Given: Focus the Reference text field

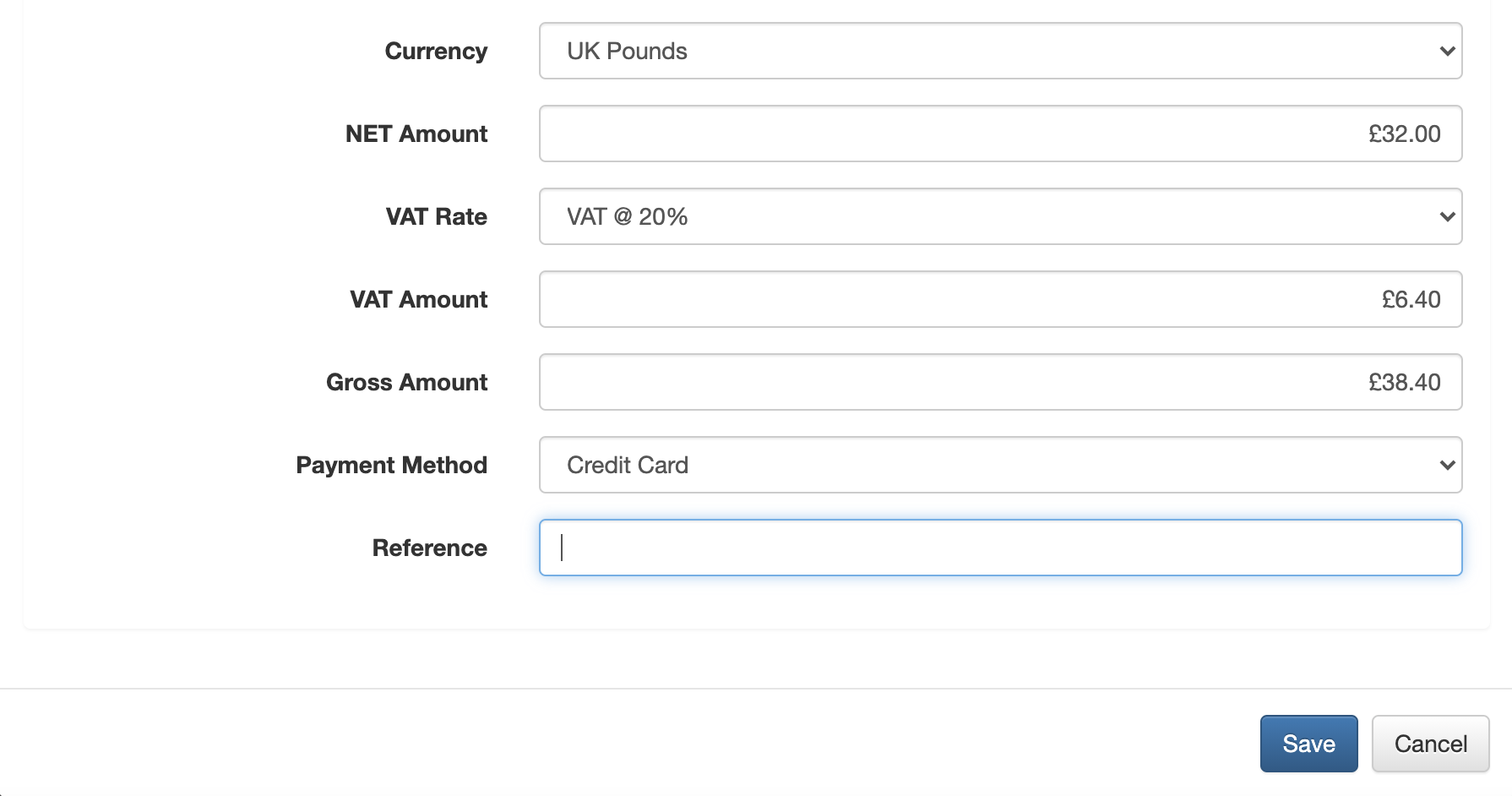Looking at the screenshot, I should tap(1000, 548).
